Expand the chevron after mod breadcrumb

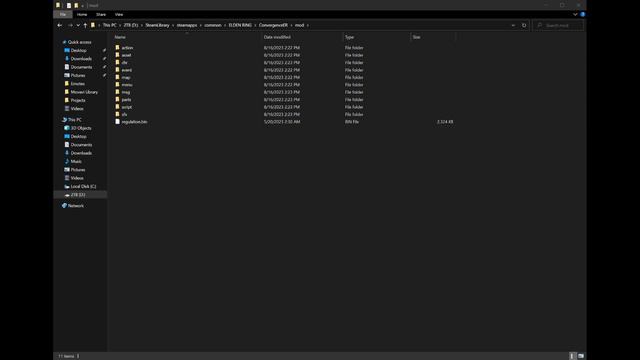click(x=307, y=25)
